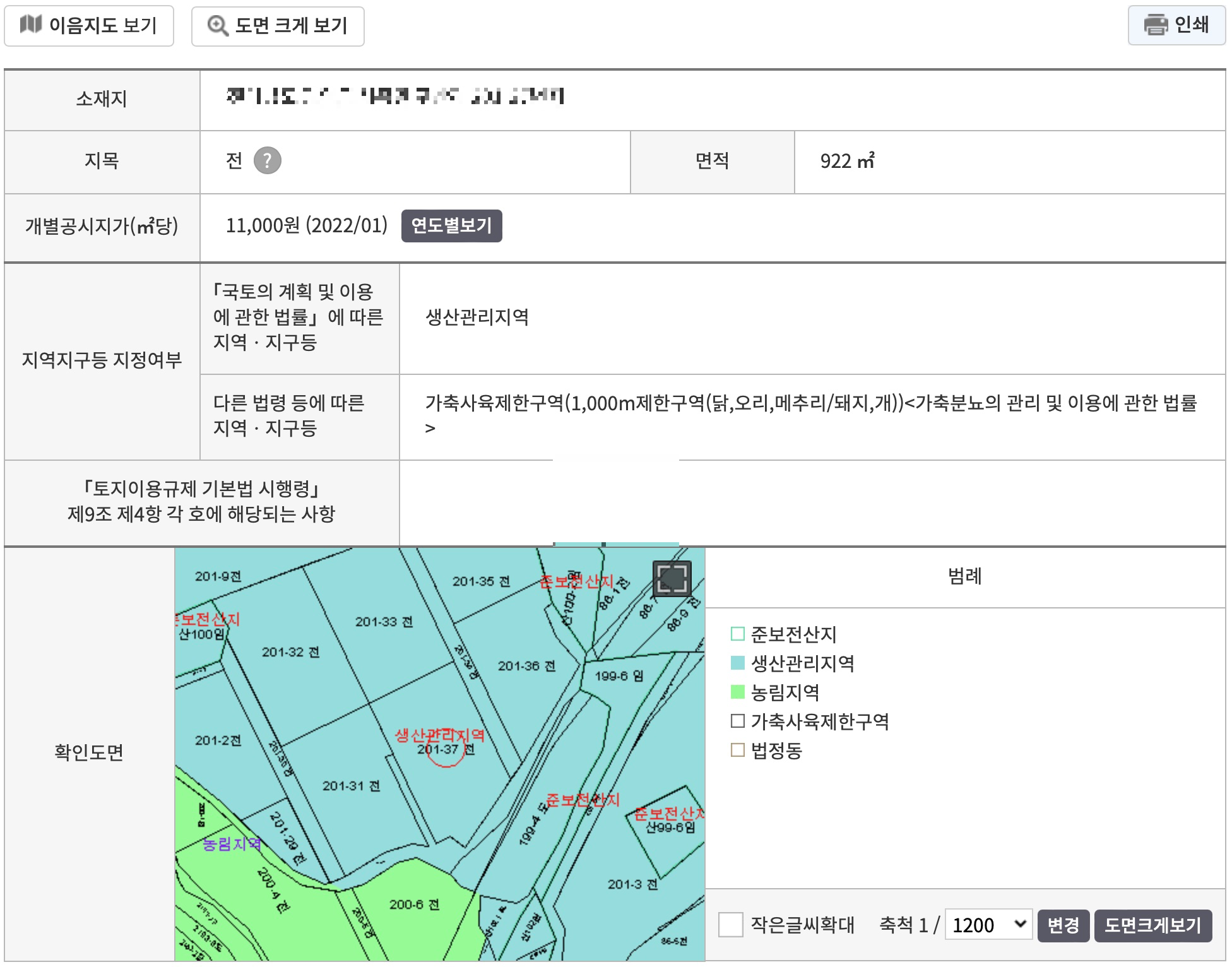Click the 연도별보기 button
The image size is (1232, 967).
click(x=451, y=225)
